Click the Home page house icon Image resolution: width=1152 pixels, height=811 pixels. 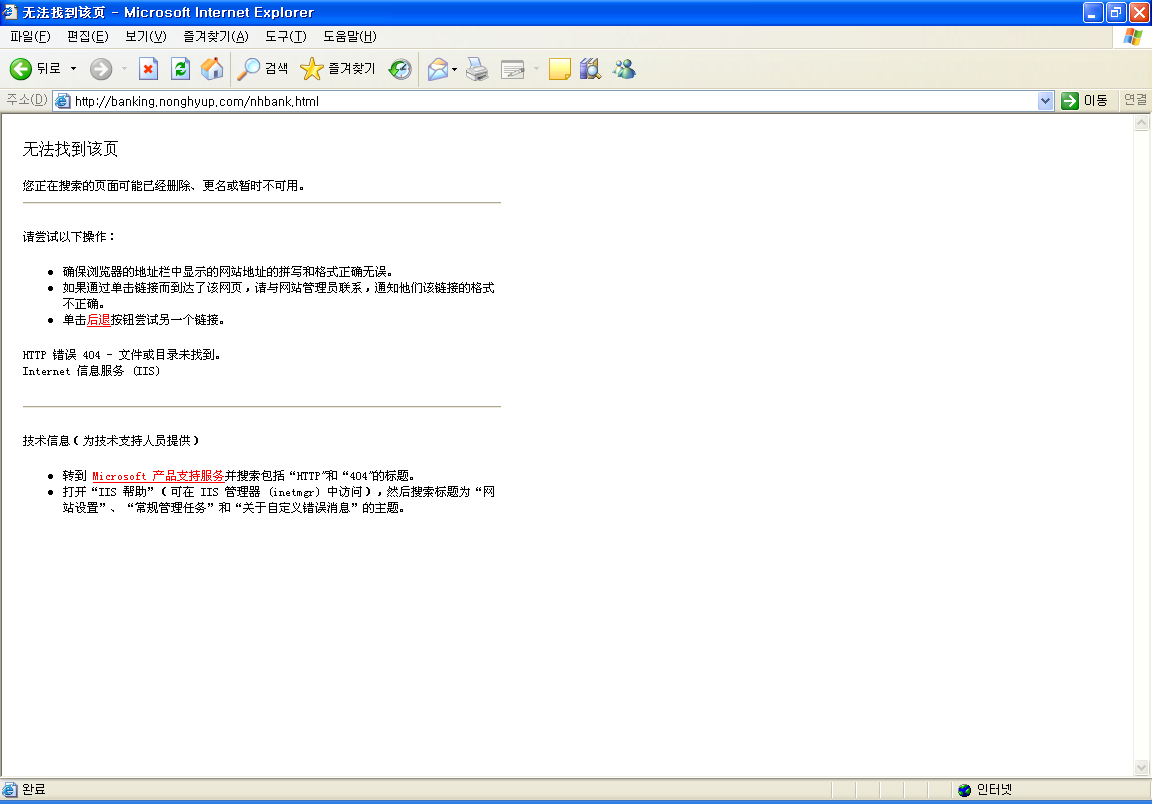pyautogui.click(x=212, y=69)
